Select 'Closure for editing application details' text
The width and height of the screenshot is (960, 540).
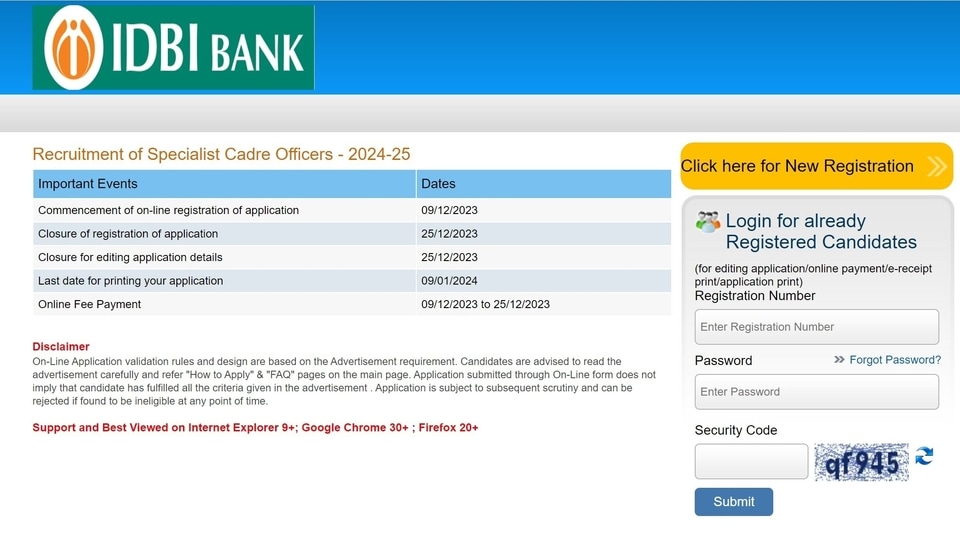pyautogui.click(x=130, y=257)
